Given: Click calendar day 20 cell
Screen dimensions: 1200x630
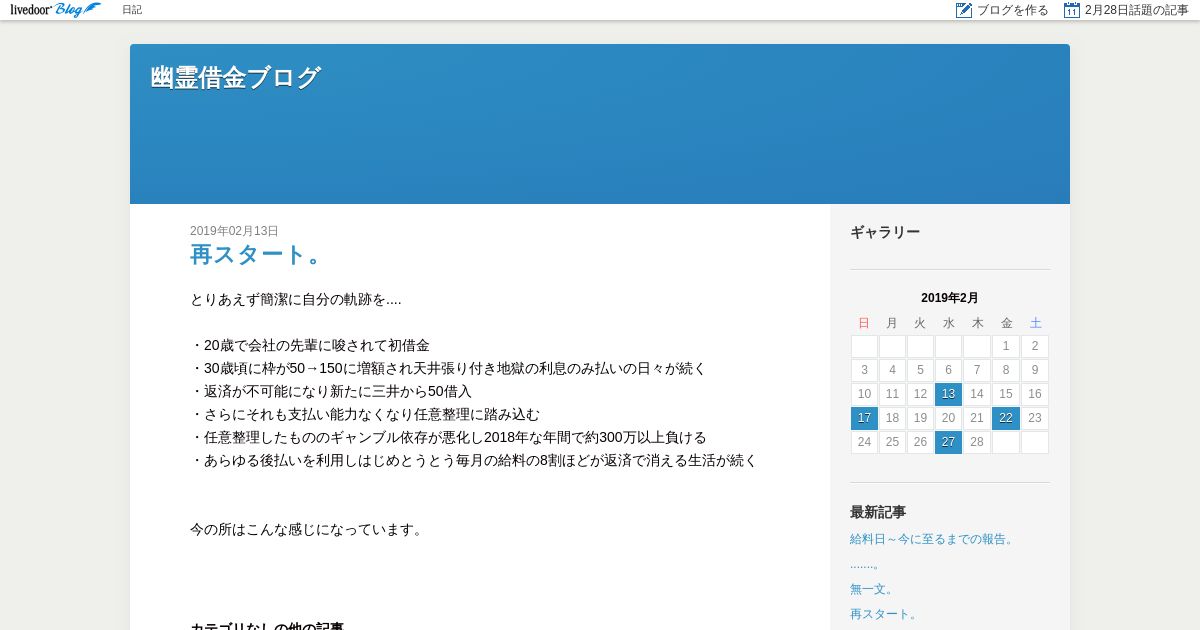Looking at the screenshot, I should pos(948,418).
